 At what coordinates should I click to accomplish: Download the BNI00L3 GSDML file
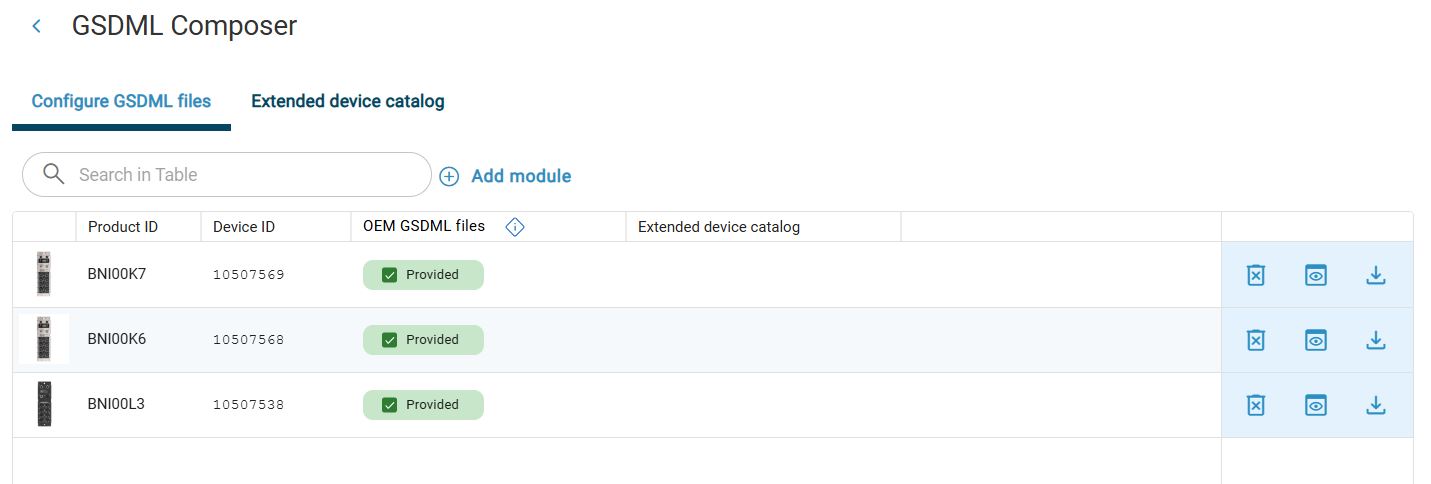[x=1376, y=405]
